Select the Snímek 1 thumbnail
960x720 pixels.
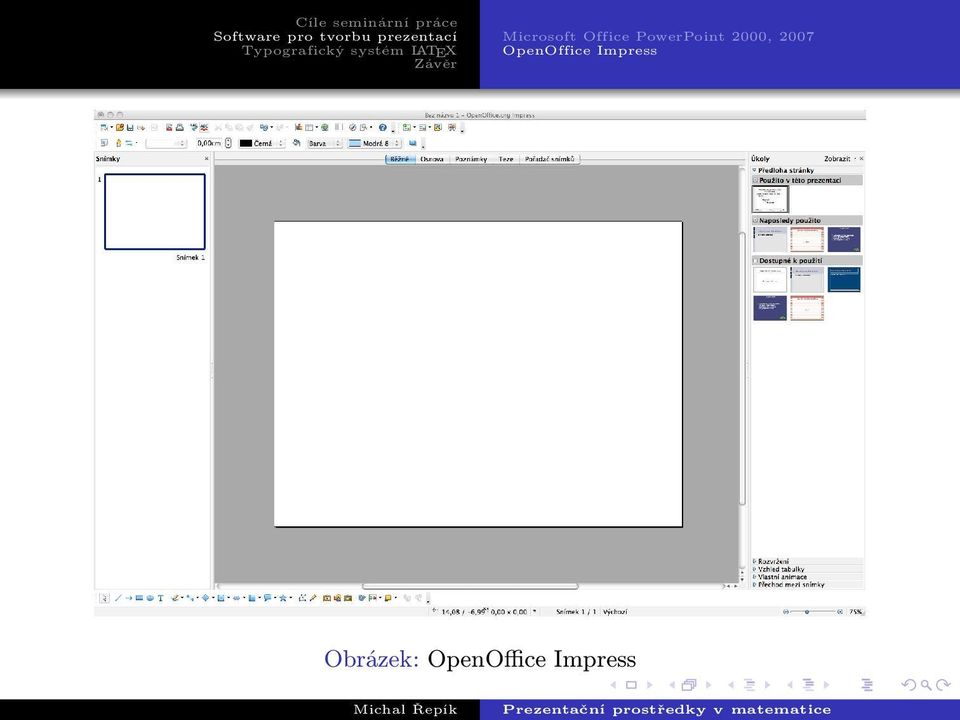(155, 212)
